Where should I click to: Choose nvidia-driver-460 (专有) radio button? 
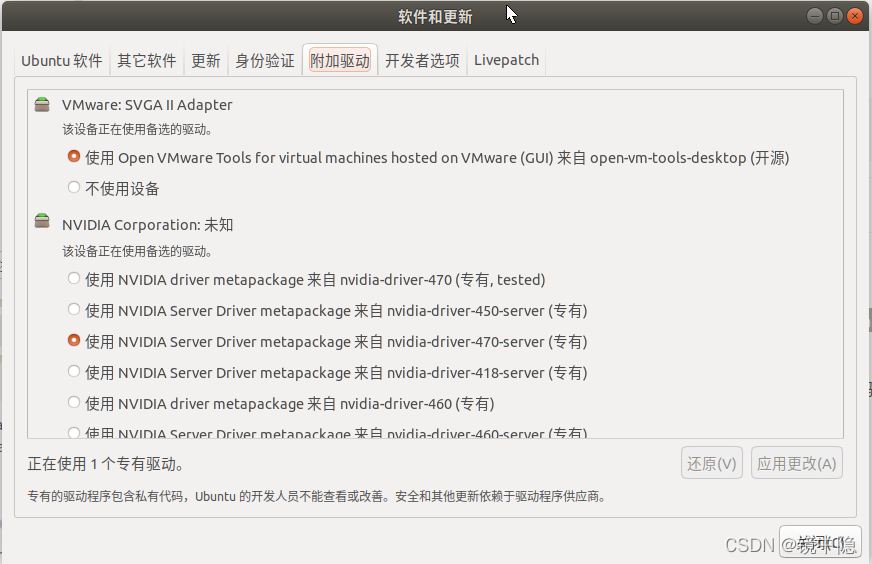(x=73, y=402)
